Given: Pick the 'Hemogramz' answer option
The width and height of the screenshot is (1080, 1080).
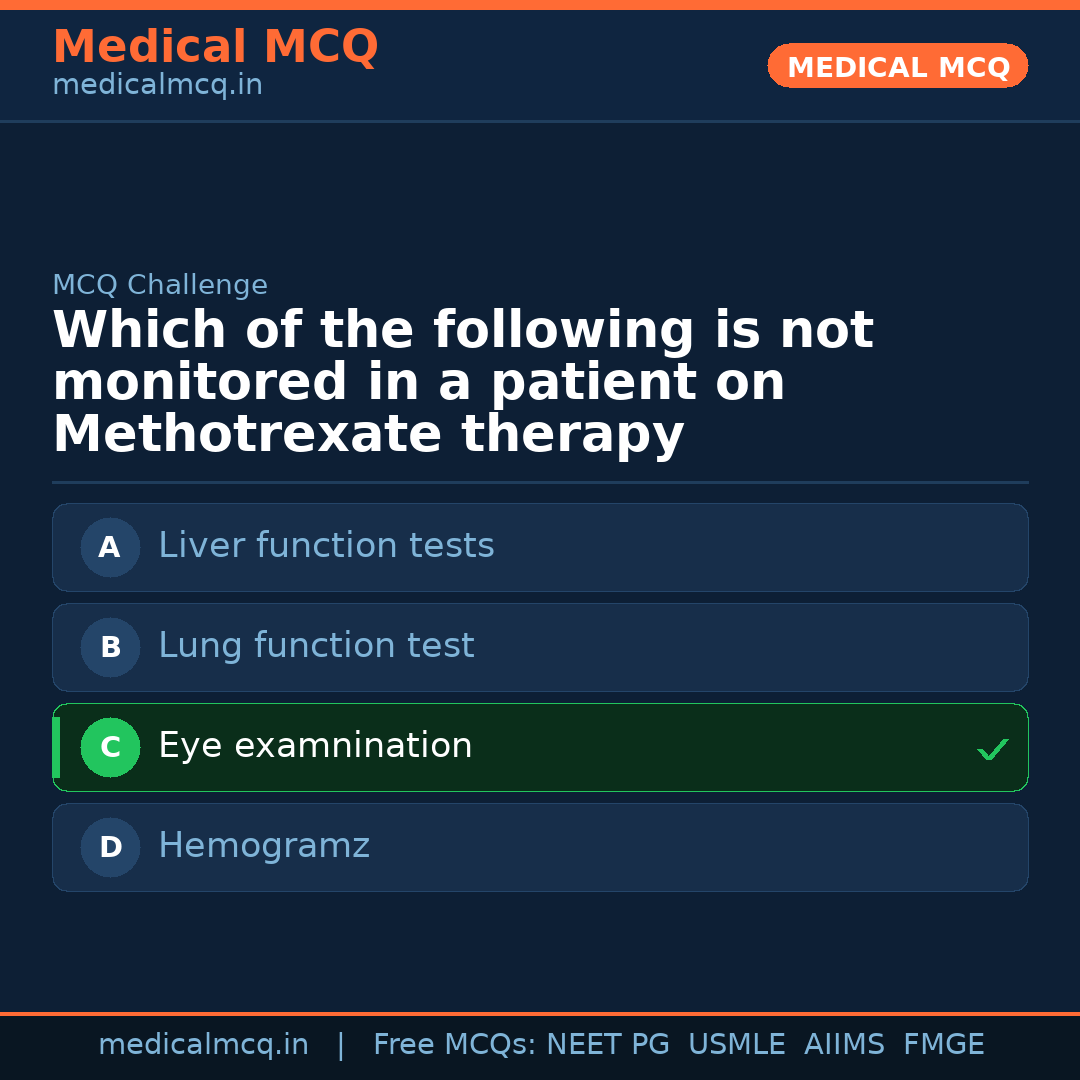Looking at the screenshot, I should 264,846.
